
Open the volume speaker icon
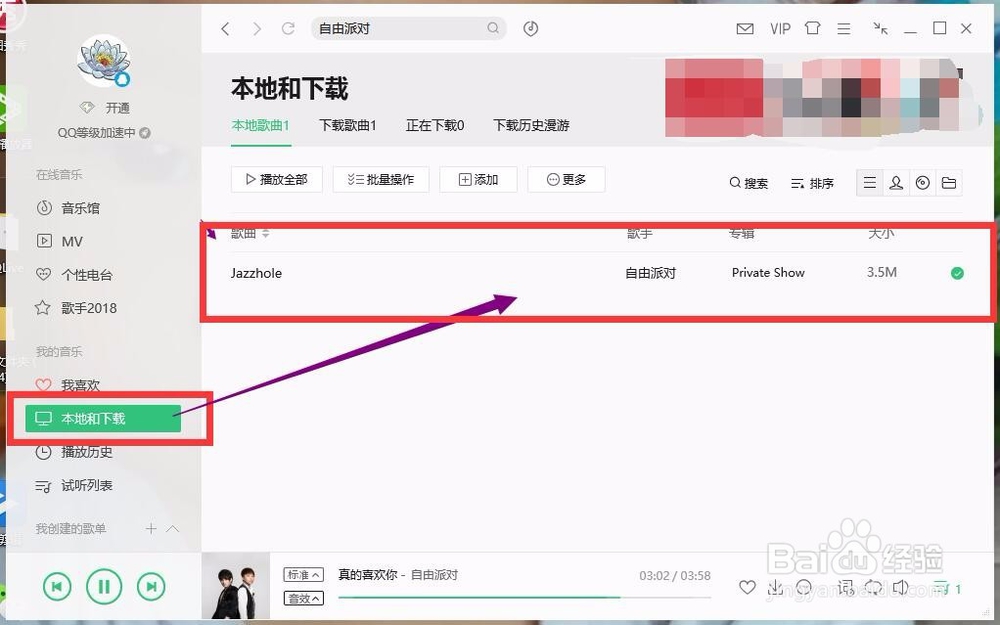click(x=902, y=587)
